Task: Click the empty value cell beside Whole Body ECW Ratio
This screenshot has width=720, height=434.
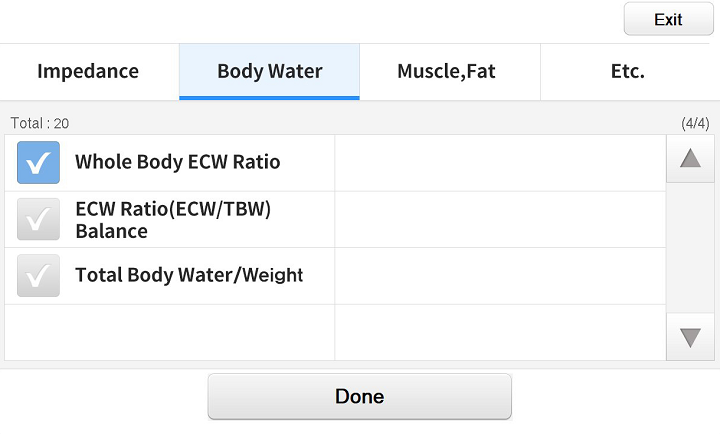Action: (x=499, y=162)
